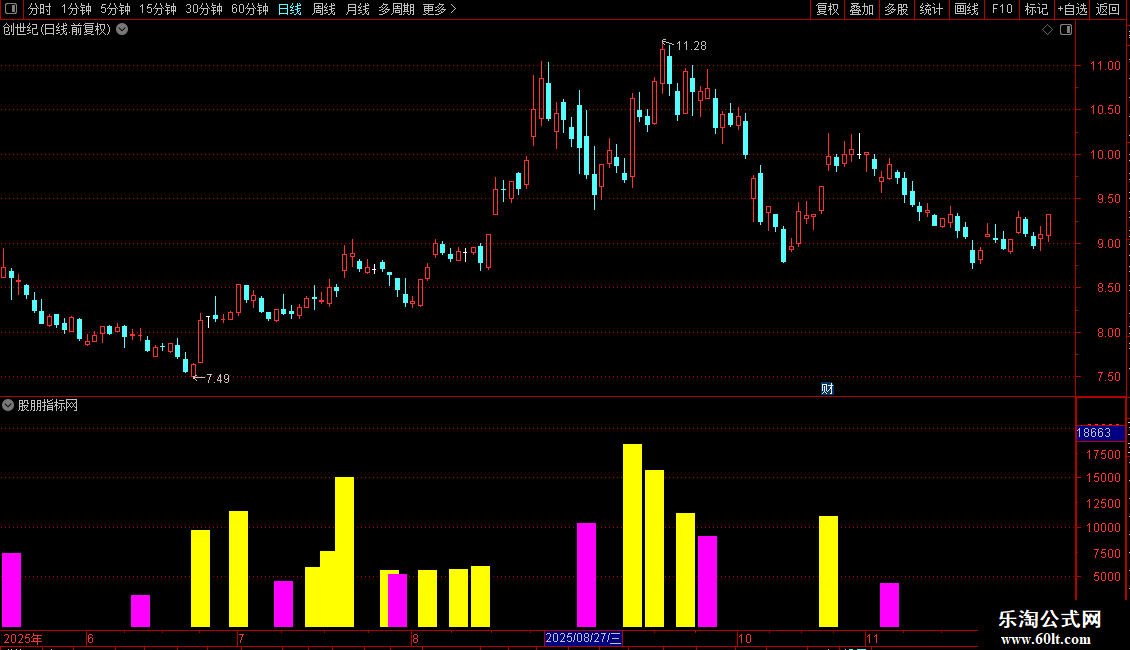1130x650 pixels.
Task: Click the diamond icon in chart header
Action: point(1048,30)
